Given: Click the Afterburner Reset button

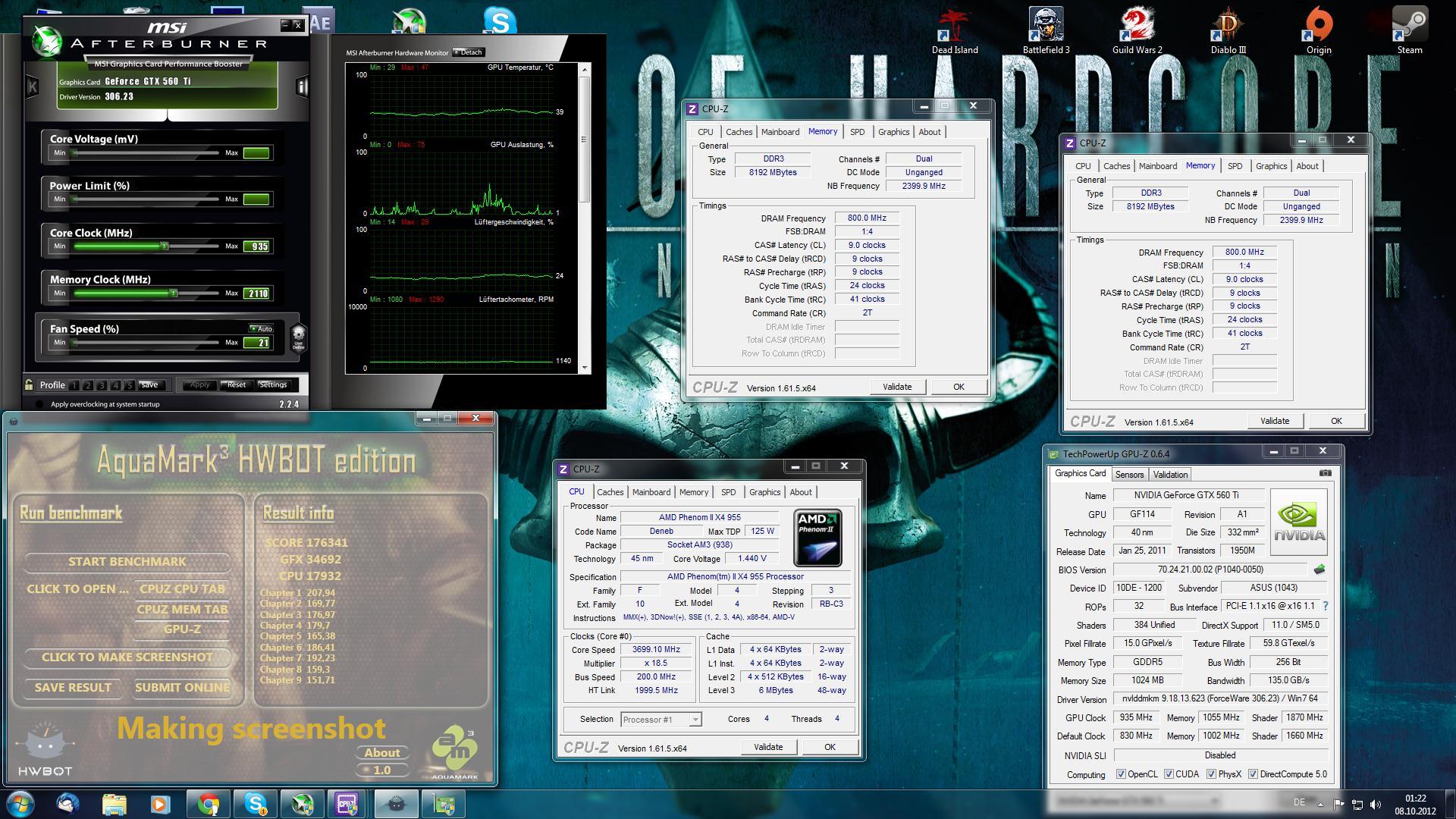Looking at the screenshot, I should tap(237, 384).
